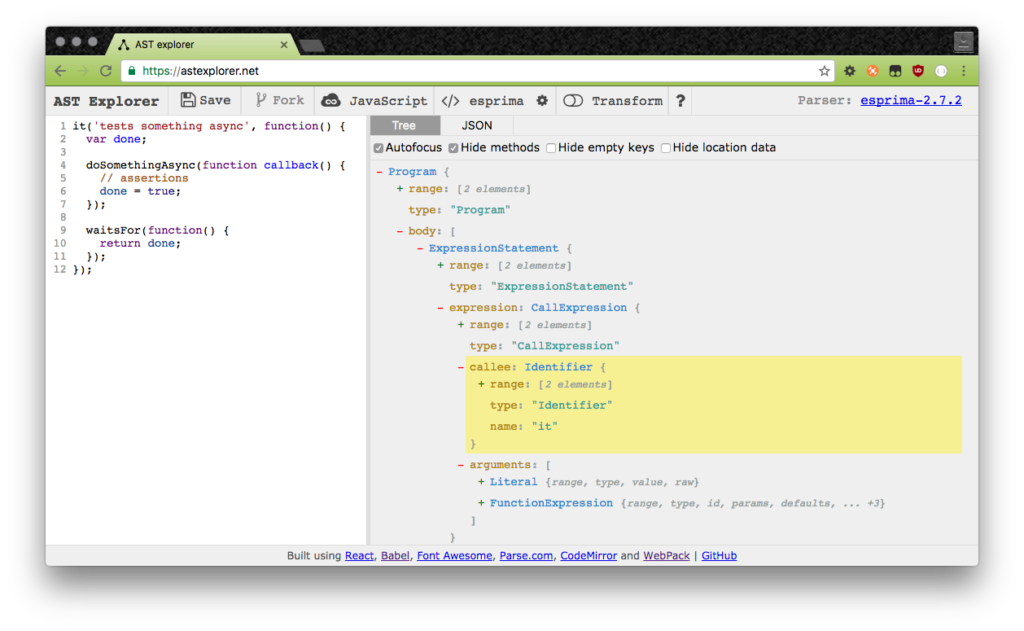The image size is (1024, 631).
Task: Close the AST explorer browser tab
Action: [283, 44]
